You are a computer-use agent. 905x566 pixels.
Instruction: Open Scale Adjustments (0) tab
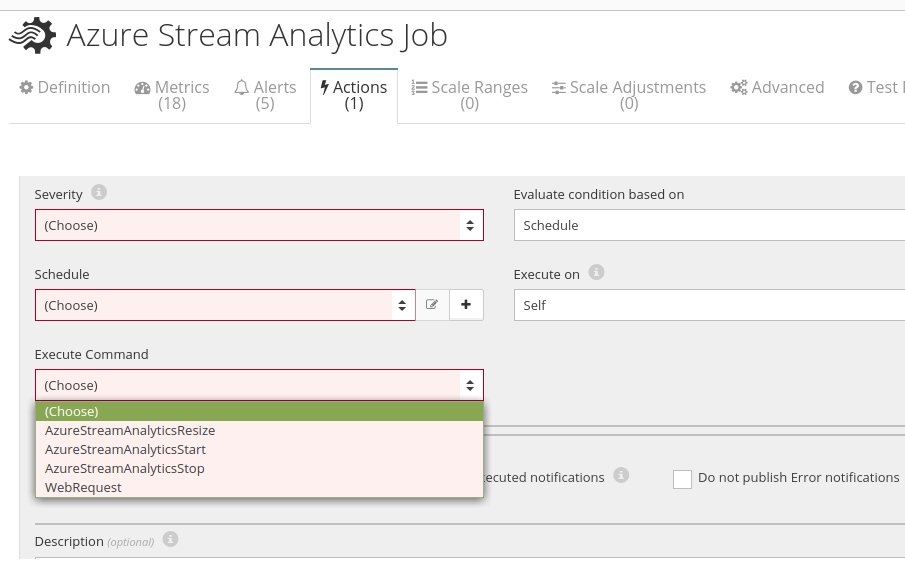[629, 95]
